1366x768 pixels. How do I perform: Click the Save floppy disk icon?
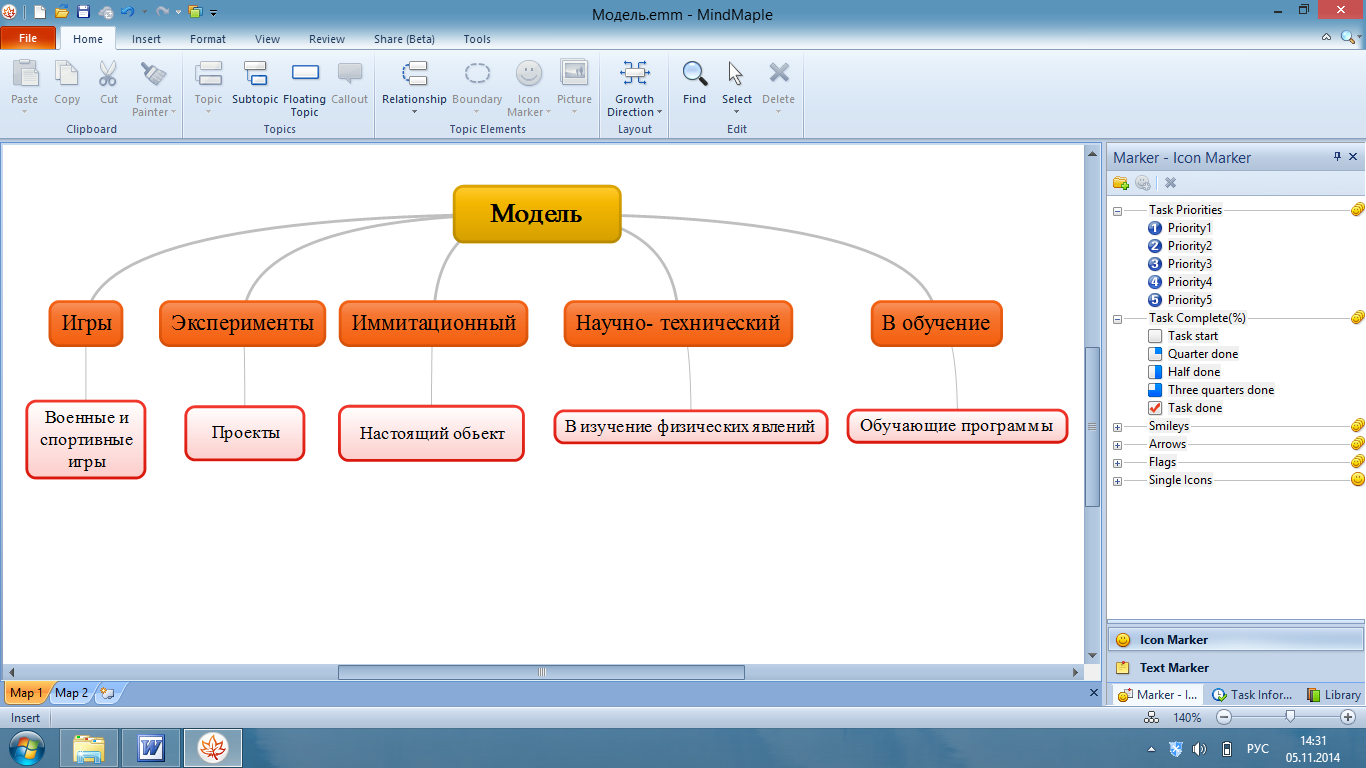[84, 13]
